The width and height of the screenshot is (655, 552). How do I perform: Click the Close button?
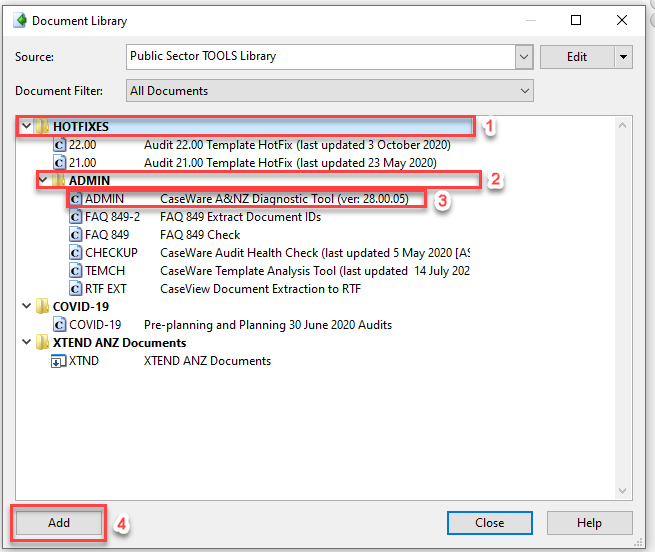click(490, 523)
